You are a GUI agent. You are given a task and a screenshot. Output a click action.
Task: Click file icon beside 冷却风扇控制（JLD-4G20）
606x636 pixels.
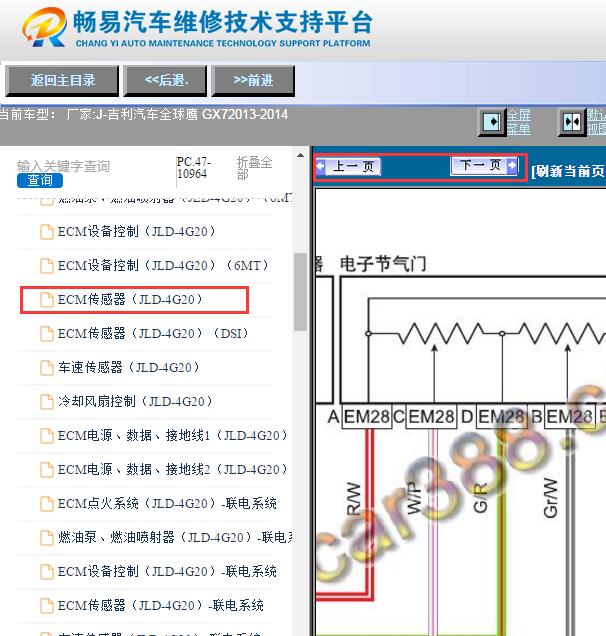pyautogui.click(x=47, y=402)
